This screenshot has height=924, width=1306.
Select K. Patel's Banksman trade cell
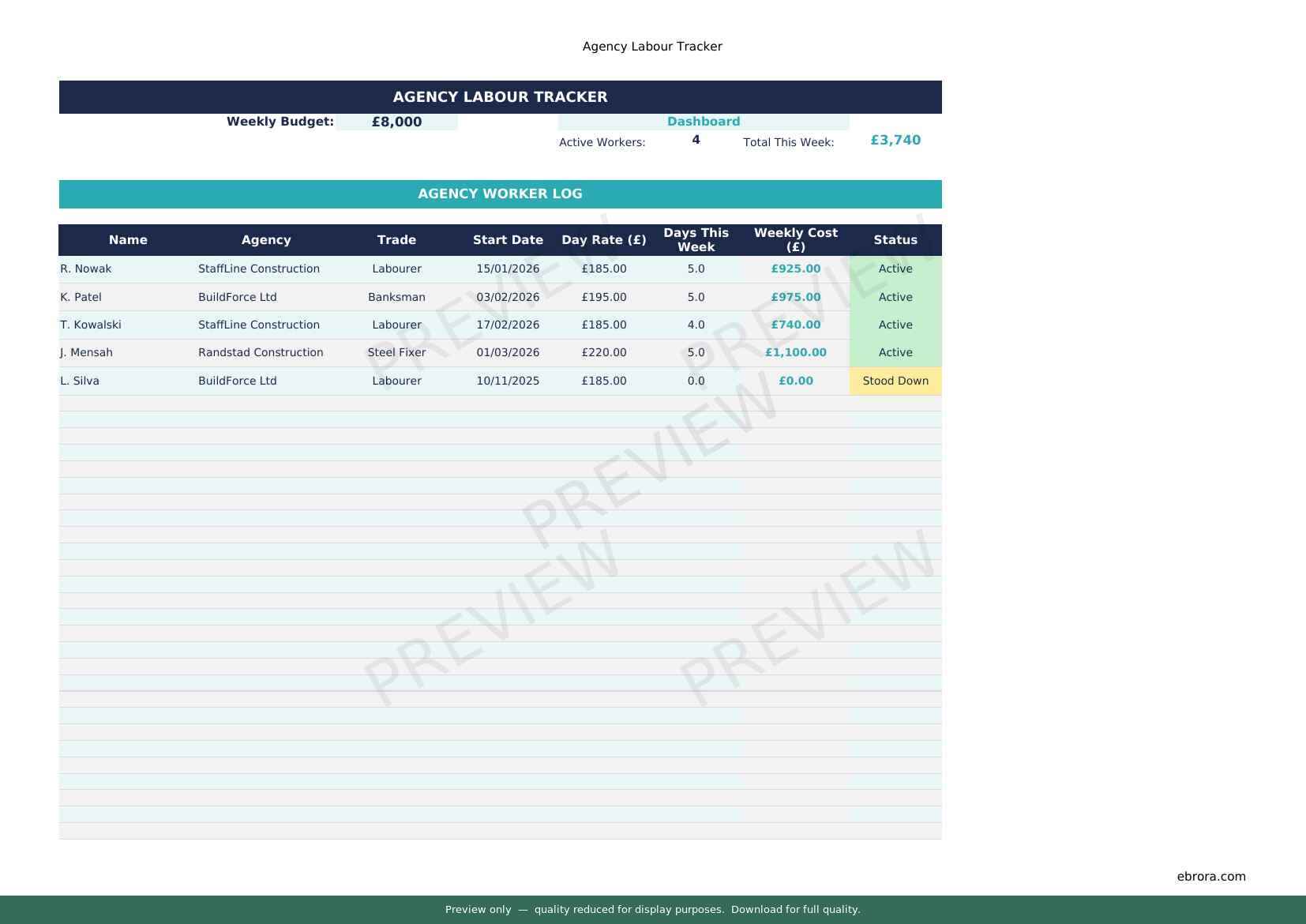396,298
